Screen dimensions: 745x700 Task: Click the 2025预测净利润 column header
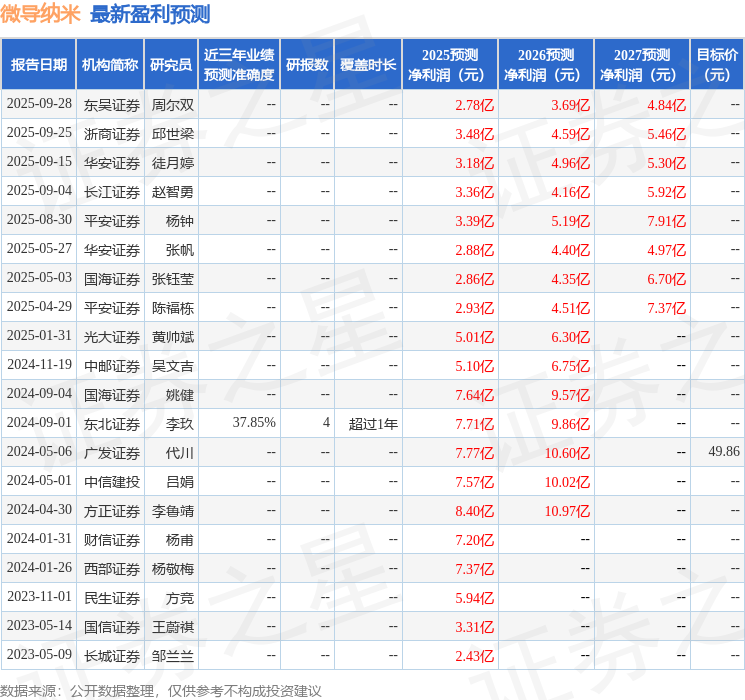(450, 65)
